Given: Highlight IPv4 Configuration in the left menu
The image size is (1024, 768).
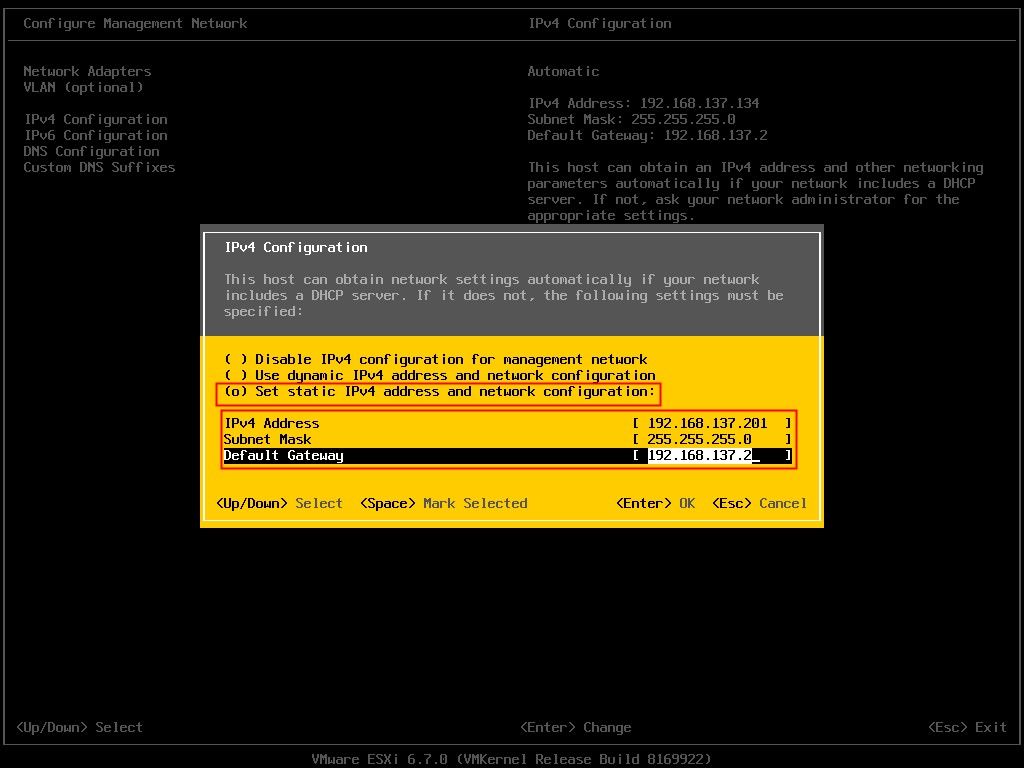Looking at the screenshot, I should tap(95, 119).
